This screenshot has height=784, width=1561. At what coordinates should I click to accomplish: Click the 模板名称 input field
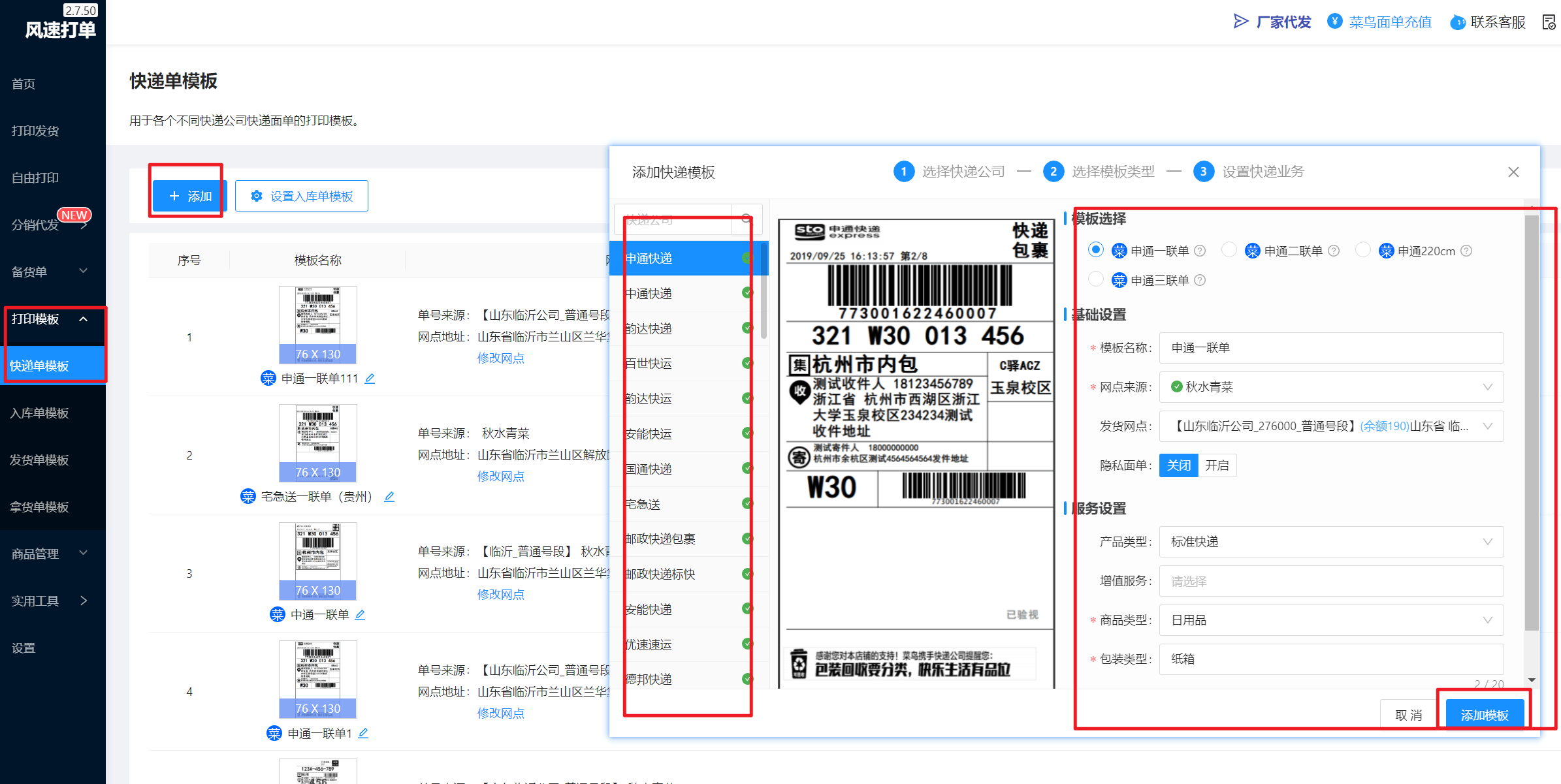point(1331,348)
